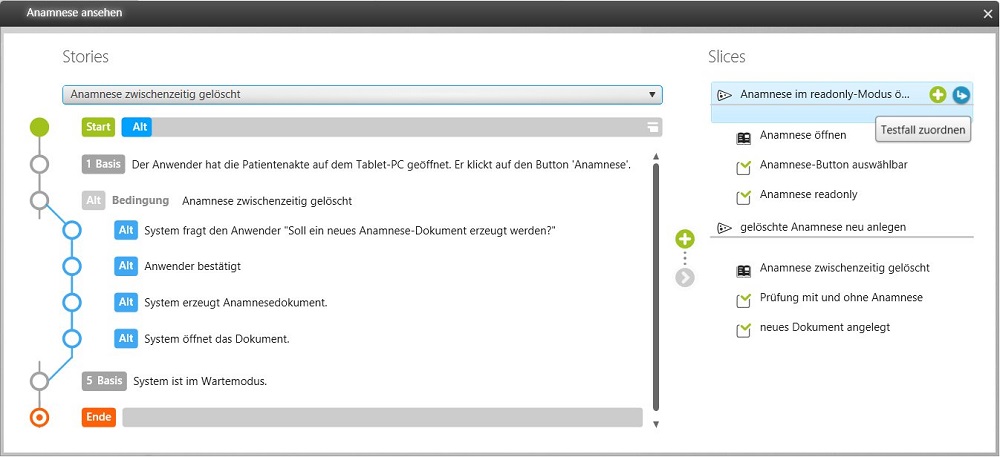
Task: Click Alt badge of 'System fragt den Anwender'
Action: 126,229
